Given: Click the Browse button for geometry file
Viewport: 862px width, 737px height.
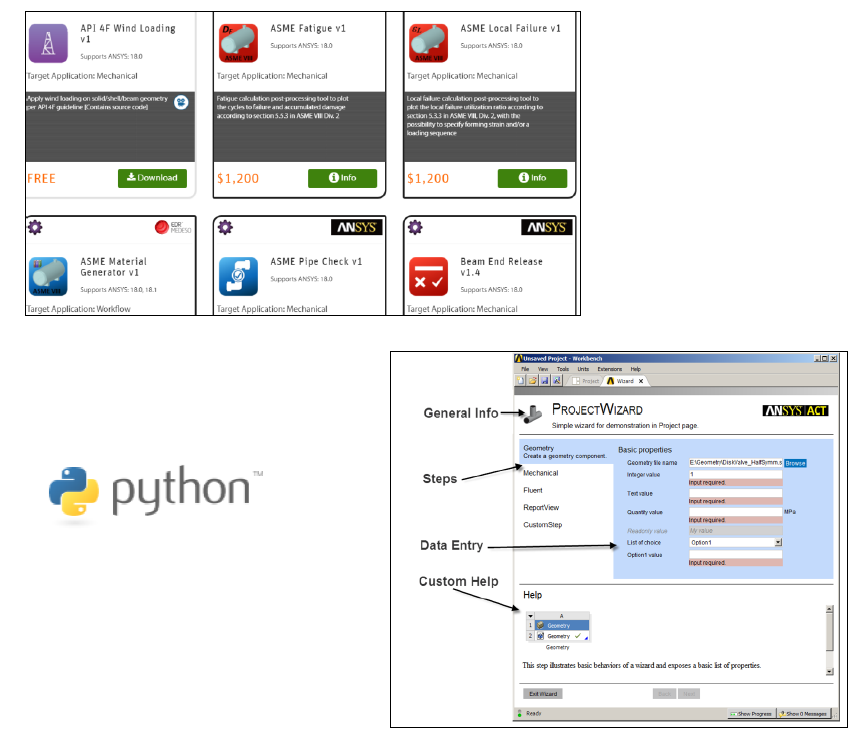Looking at the screenshot, I should tap(795, 463).
